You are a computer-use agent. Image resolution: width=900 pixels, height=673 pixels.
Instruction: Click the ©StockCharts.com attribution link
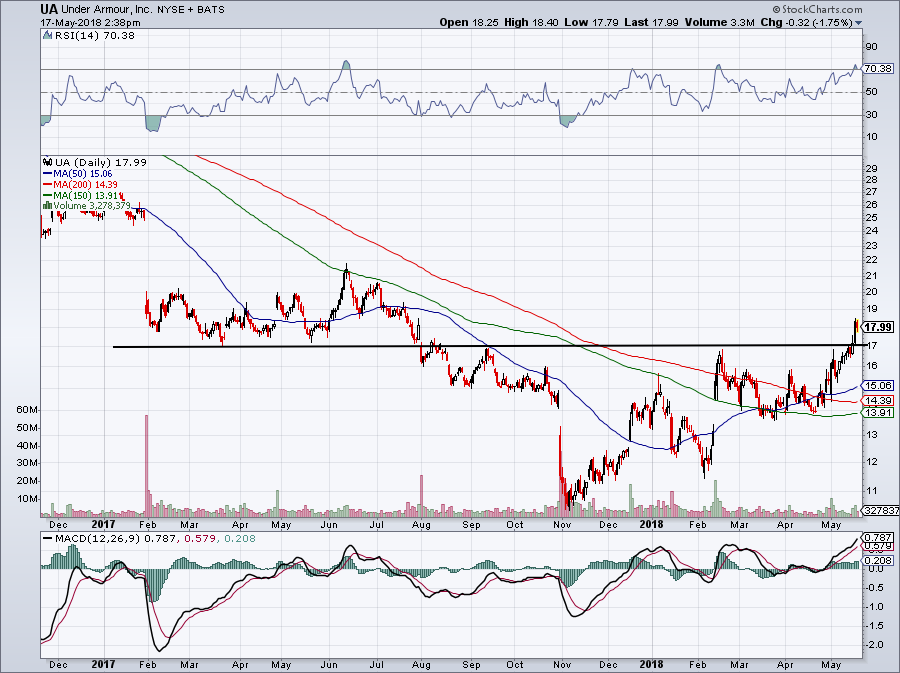[817, 9]
